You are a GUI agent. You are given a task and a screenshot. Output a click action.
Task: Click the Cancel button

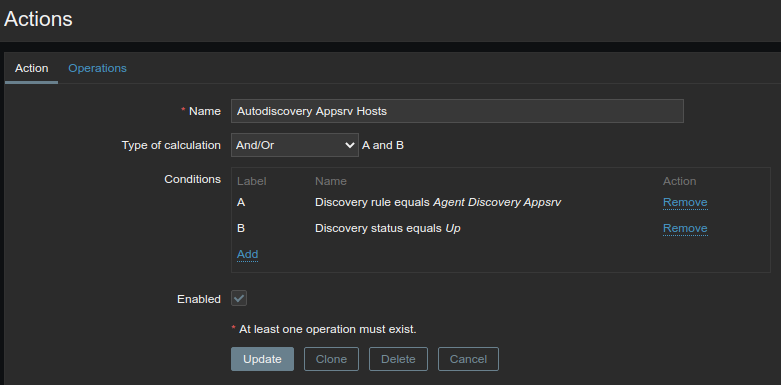(468, 359)
